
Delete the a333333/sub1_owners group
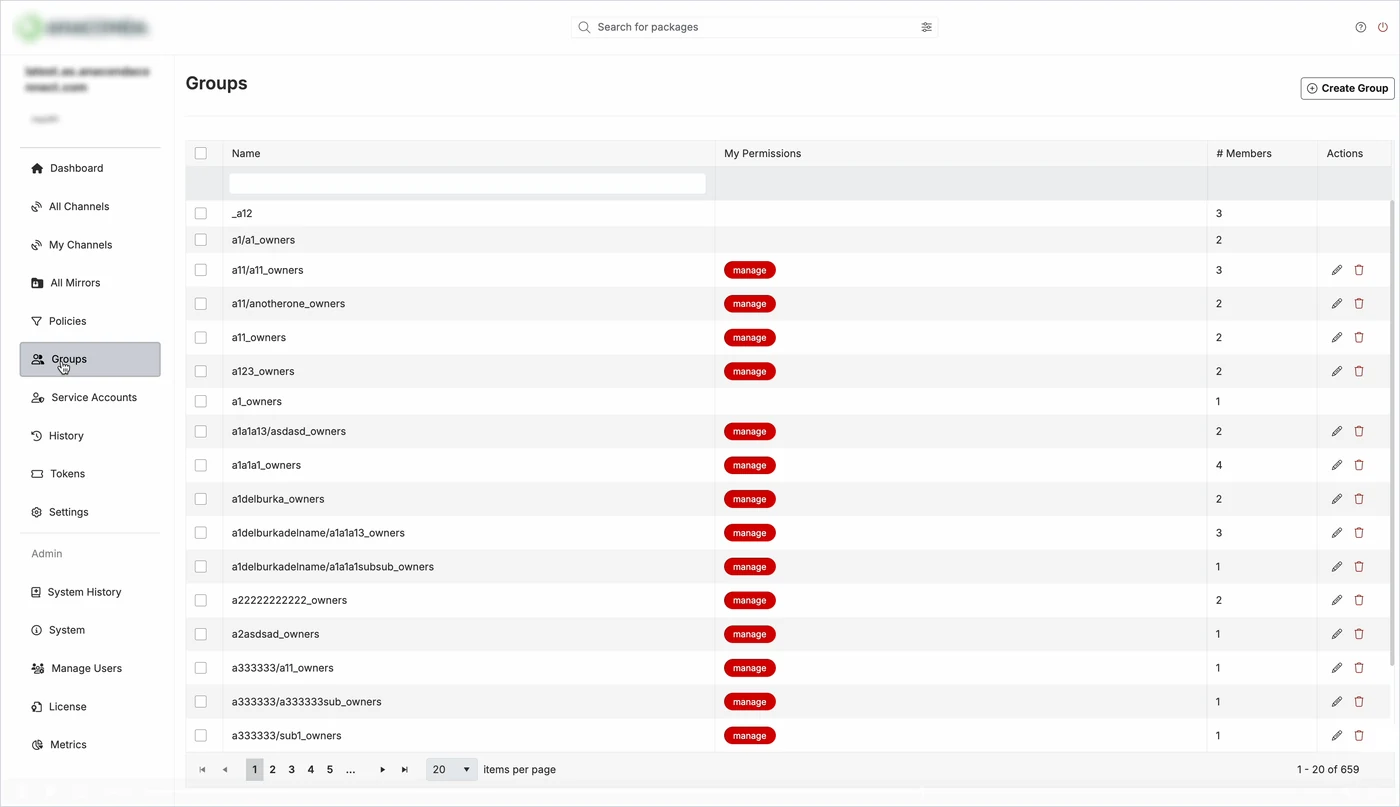click(x=1359, y=735)
